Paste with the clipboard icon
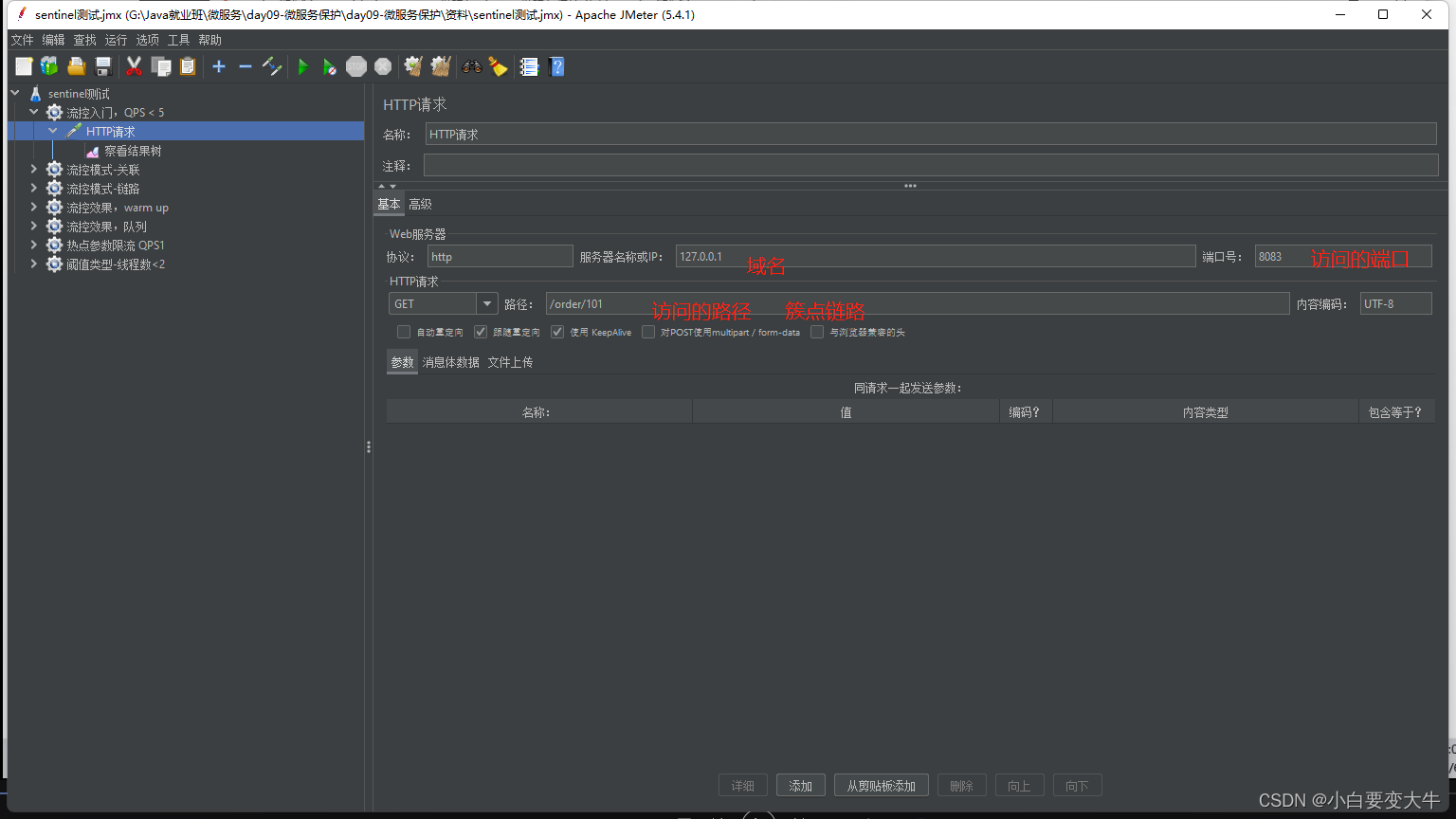Screen dimensions: 1456x819 point(188,66)
